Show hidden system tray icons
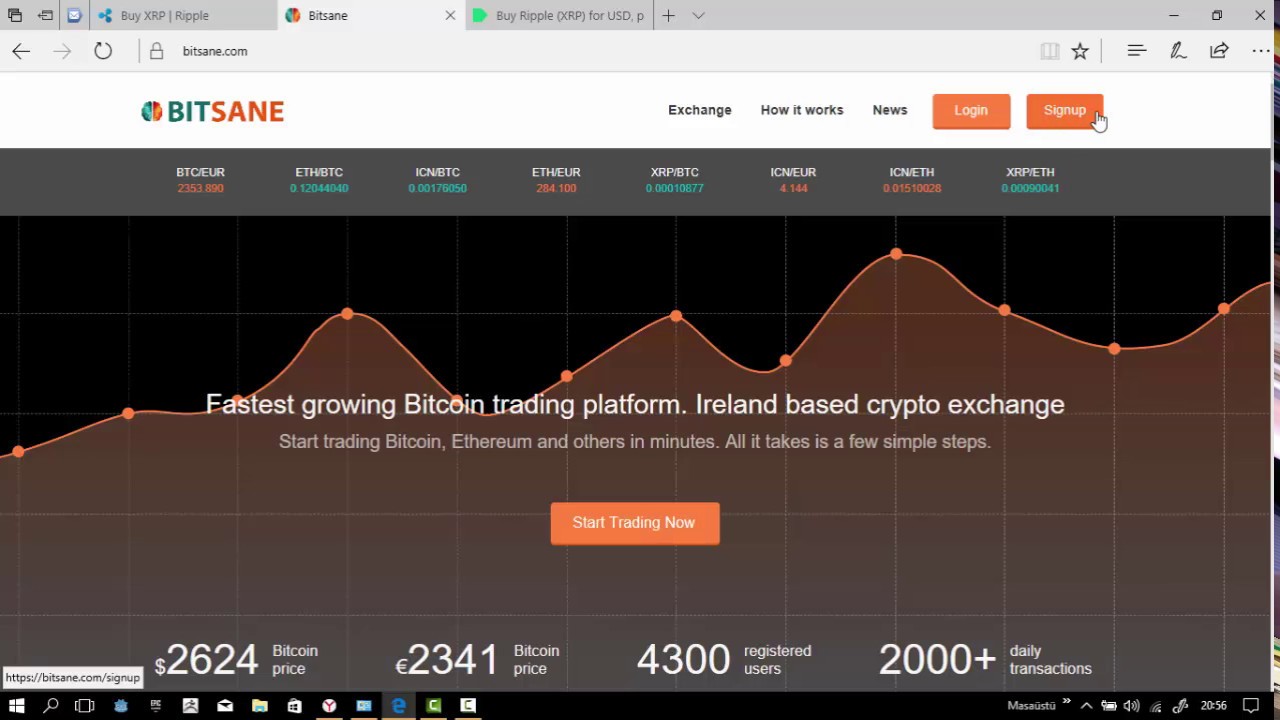The width and height of the screenshot is (1280, 720). (x=1086, y=705)
